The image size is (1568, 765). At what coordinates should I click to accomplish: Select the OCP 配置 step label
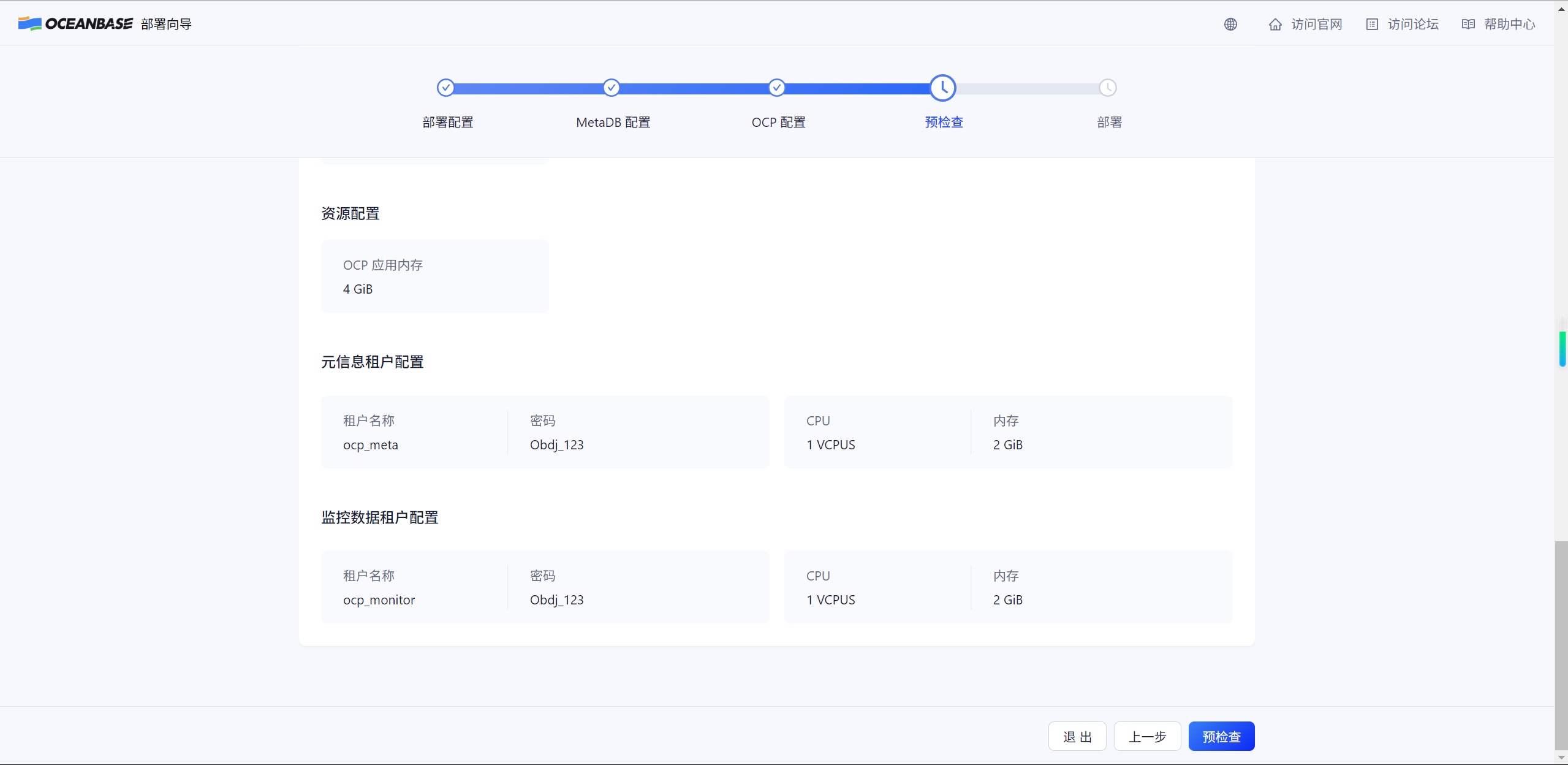pyautogui.click(x=779, y=122)
